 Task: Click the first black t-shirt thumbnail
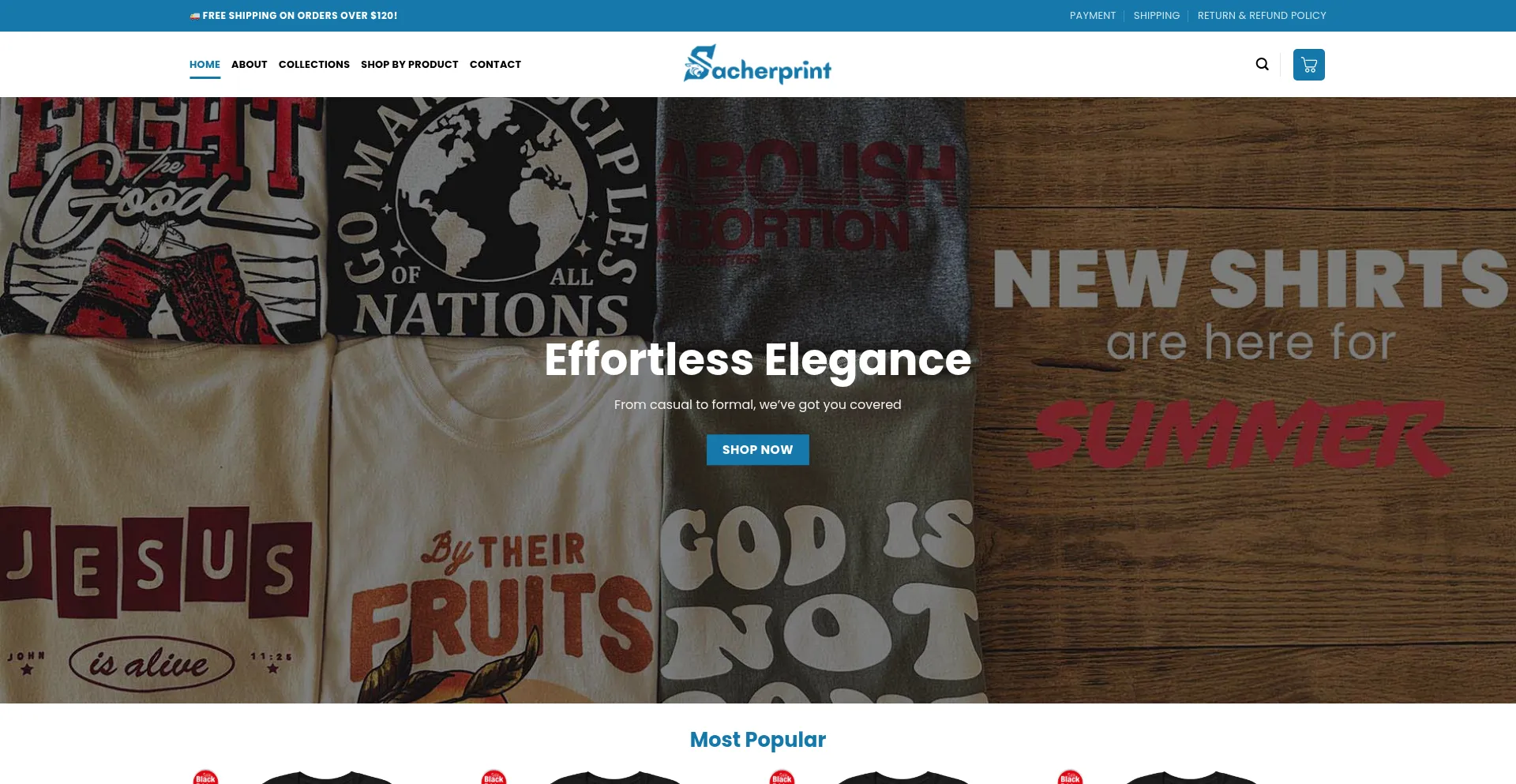click(326, 778)
